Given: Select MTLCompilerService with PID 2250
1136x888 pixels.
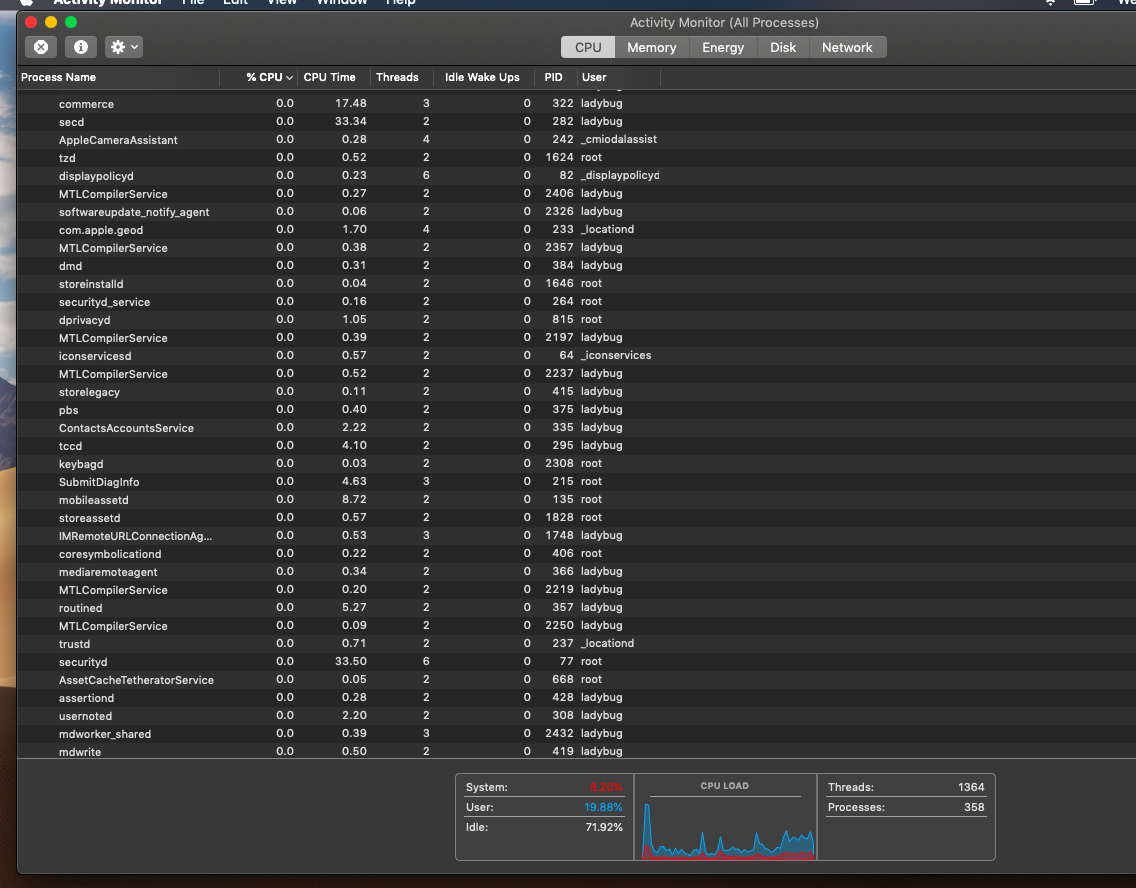Looking at the screenshot, I should [x=577, y=625].
